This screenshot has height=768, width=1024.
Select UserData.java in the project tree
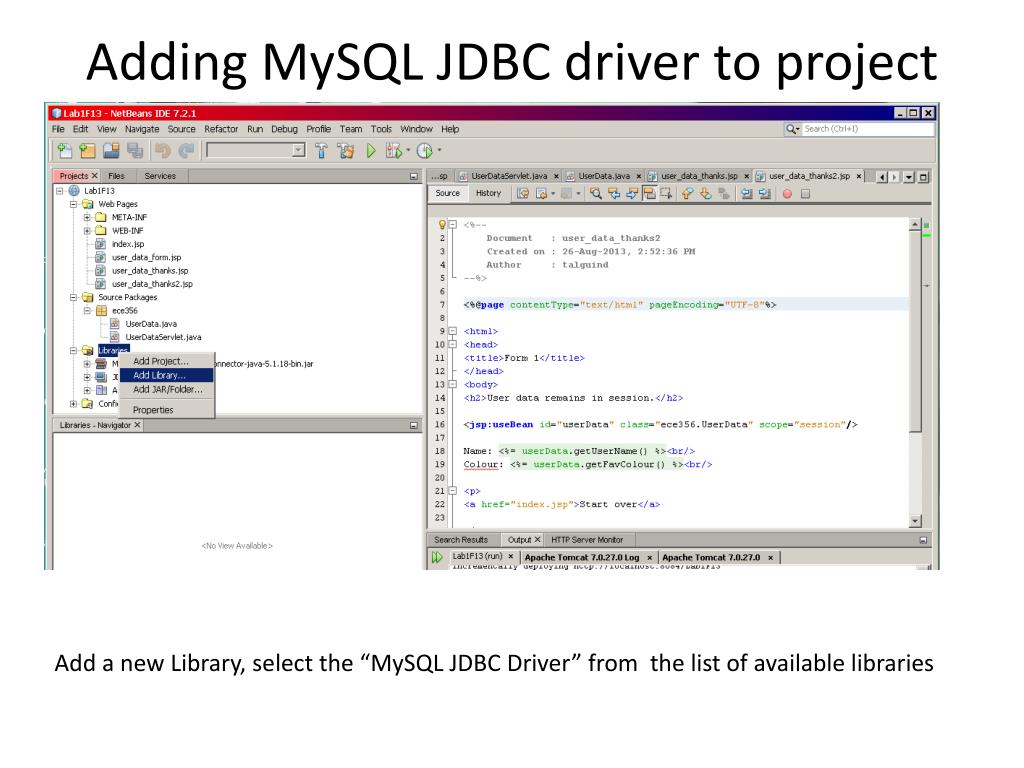(150, 324)
